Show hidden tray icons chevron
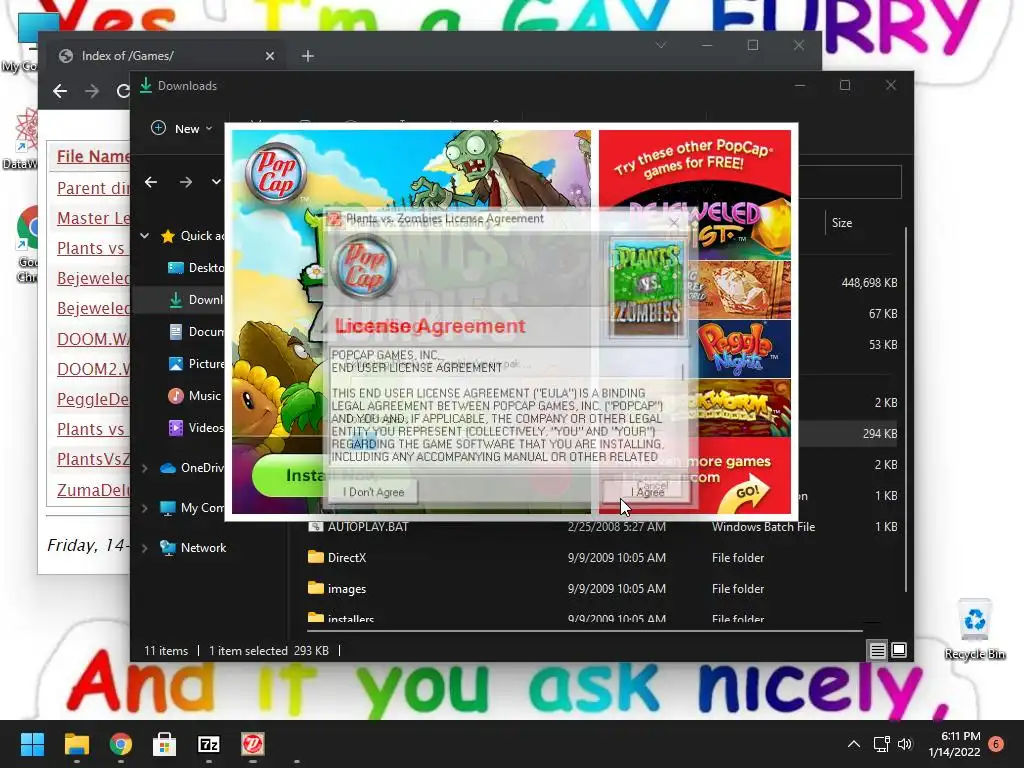1024x768 pixels. point(854,744)
